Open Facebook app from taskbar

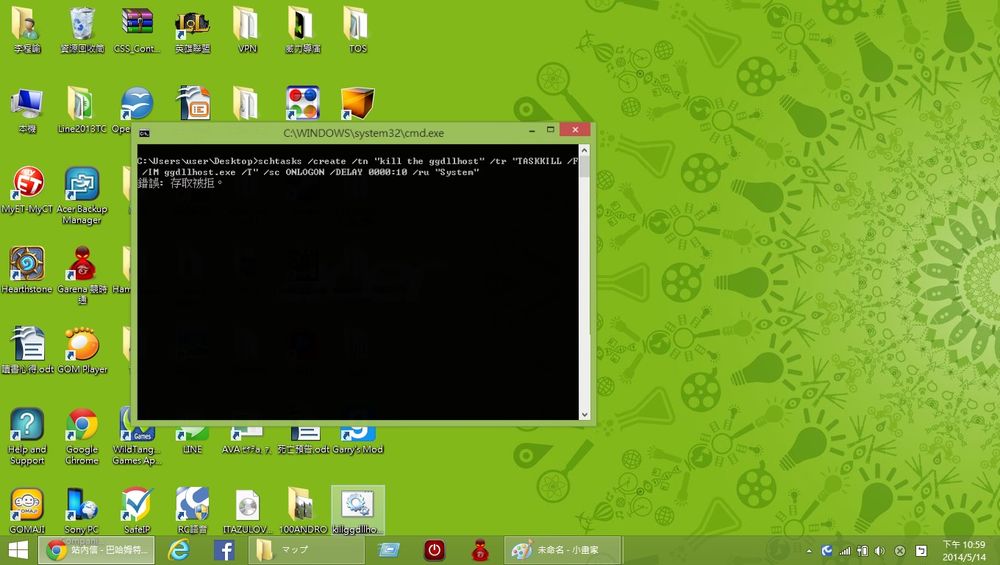(224, 550)
